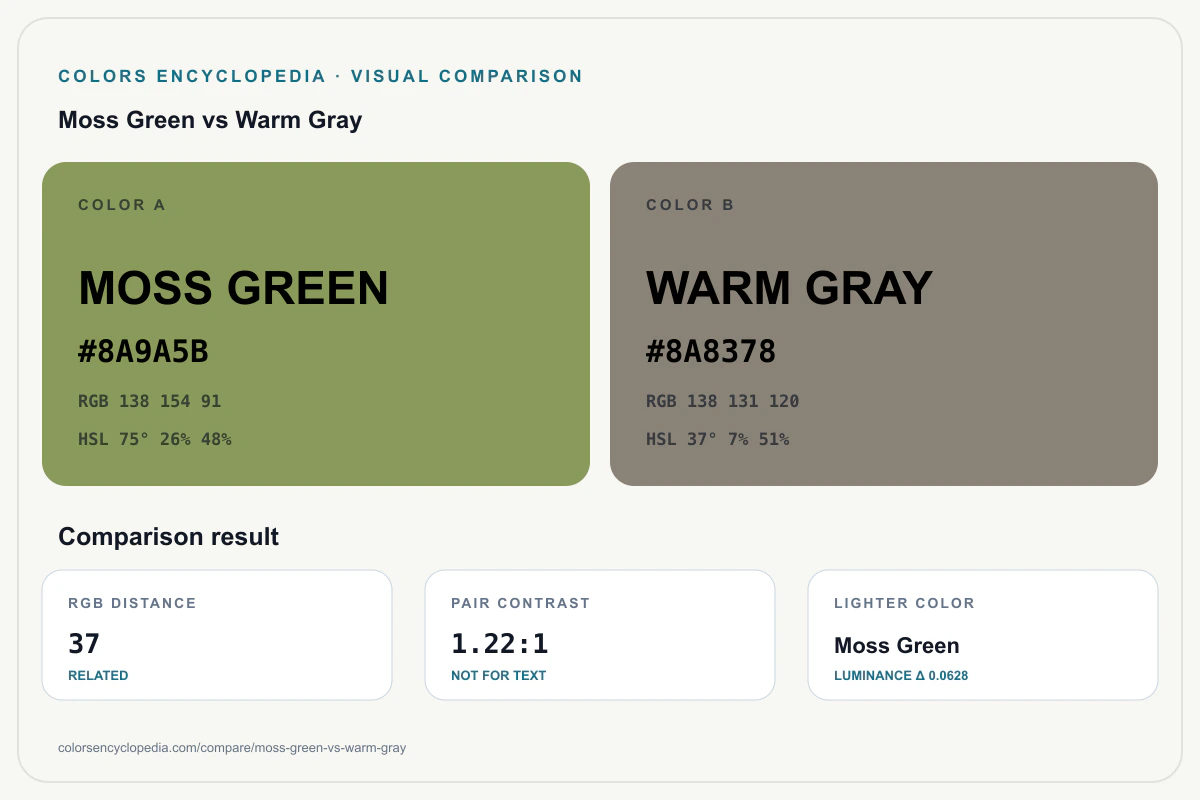
Task: Click the RGB DISTANCE label
Action: coord(132,603)
